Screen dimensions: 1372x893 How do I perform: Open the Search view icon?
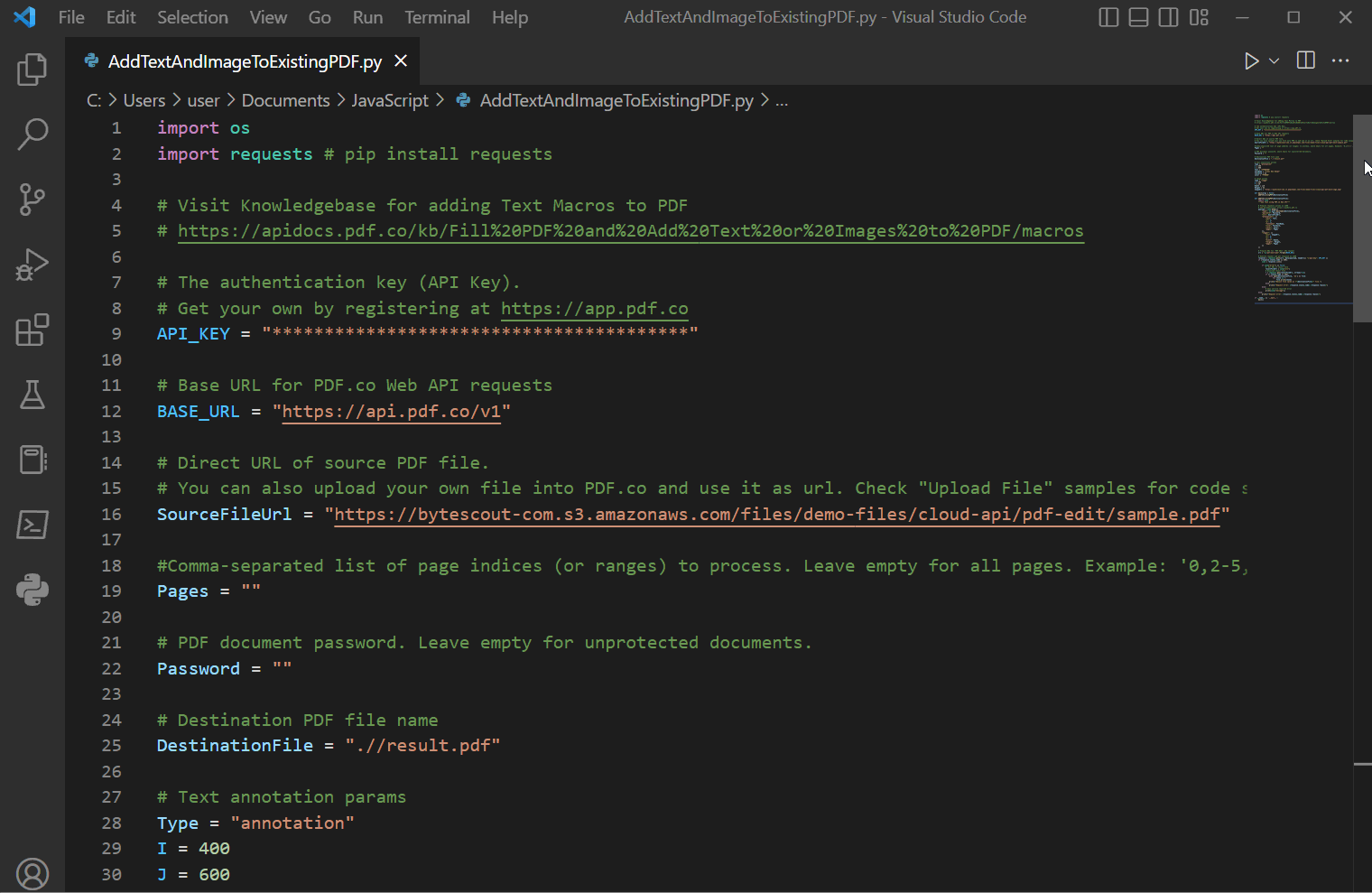32,135
